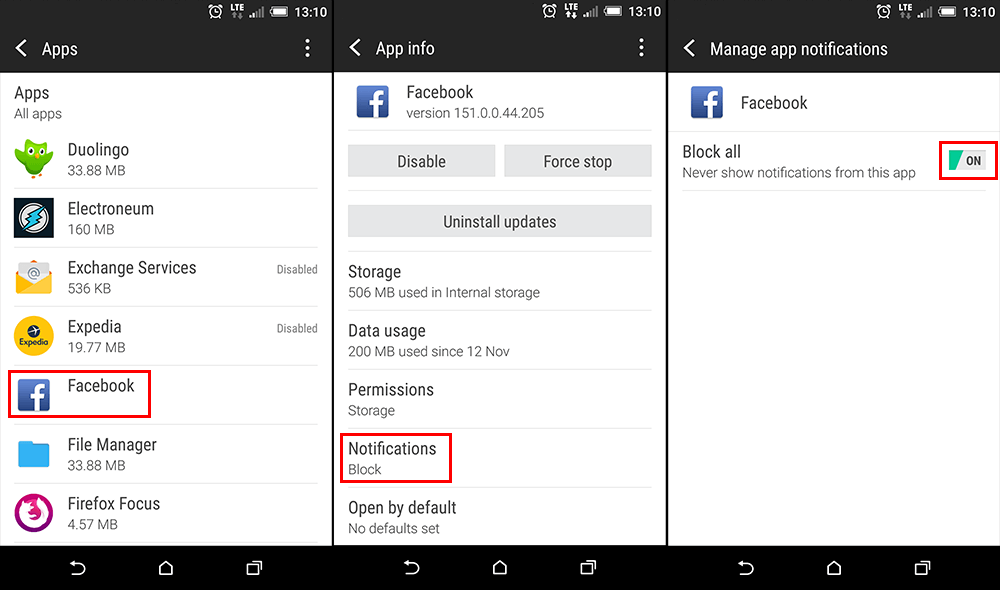Open Data usage for Facebook
Screen dimensions: 1000x590
tap(500, 341)
